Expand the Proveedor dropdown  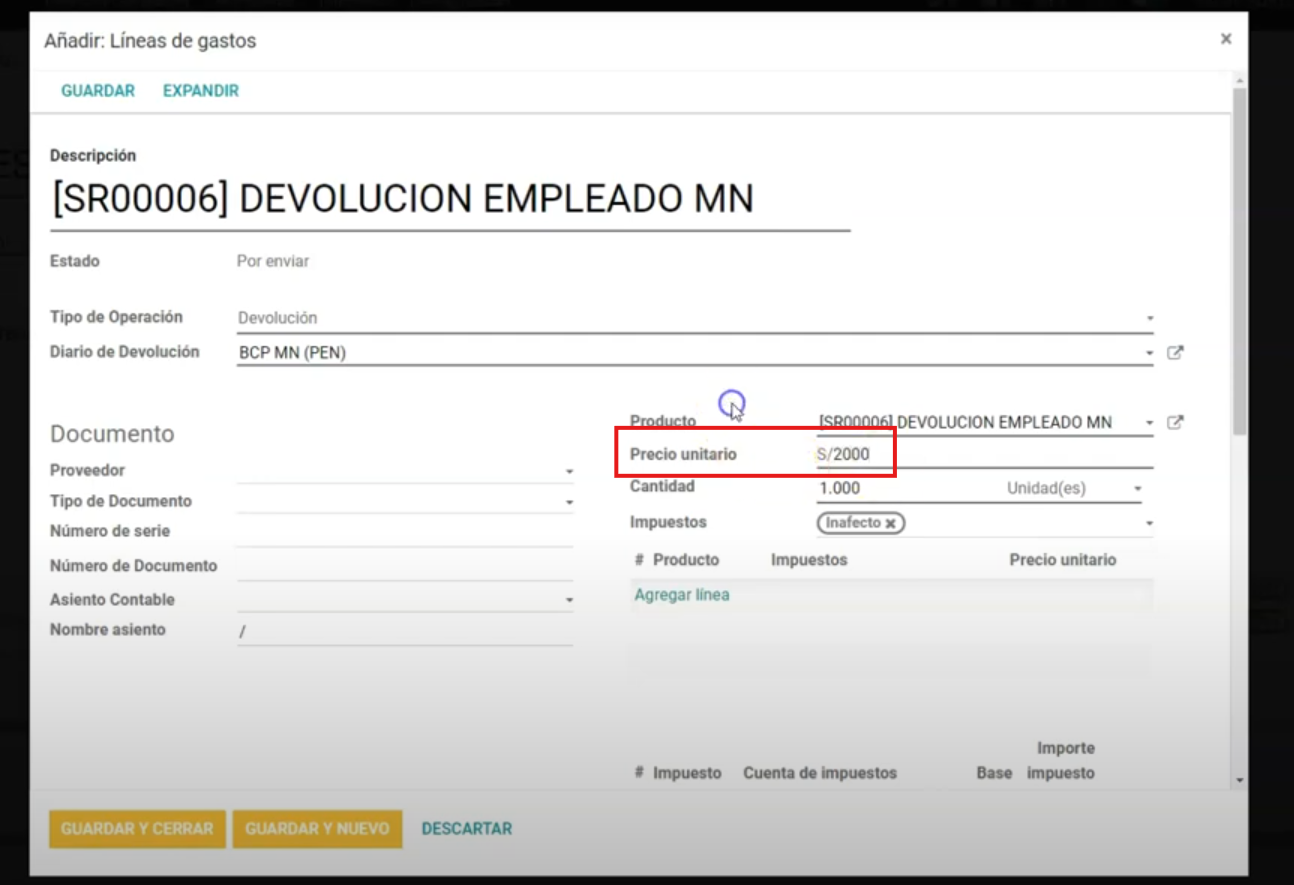click(x=569, y=471)
